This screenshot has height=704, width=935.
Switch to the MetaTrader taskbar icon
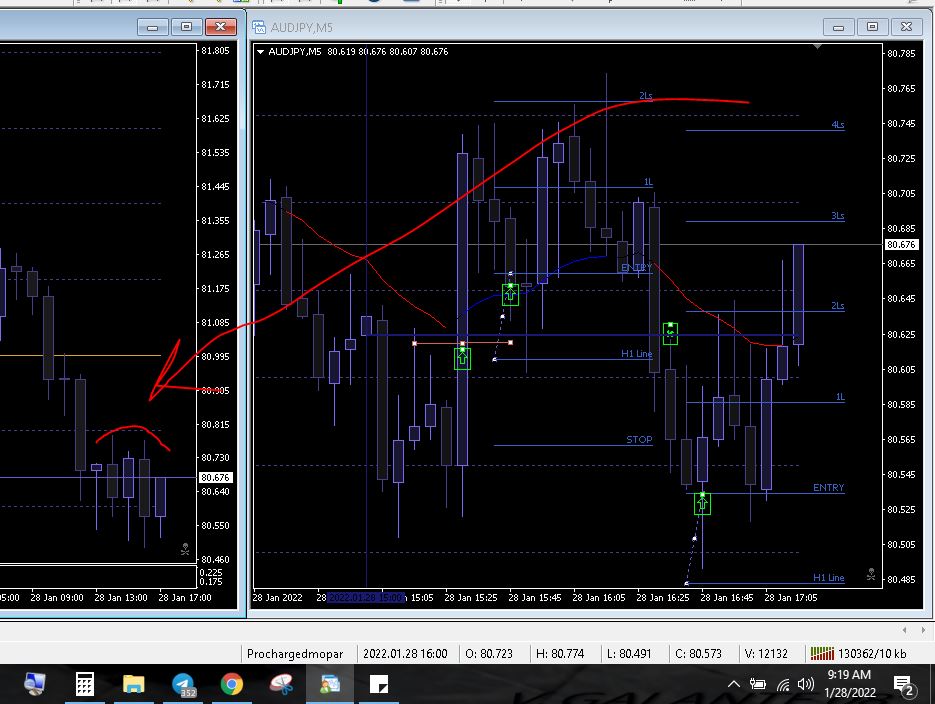(x=330, y=685)
